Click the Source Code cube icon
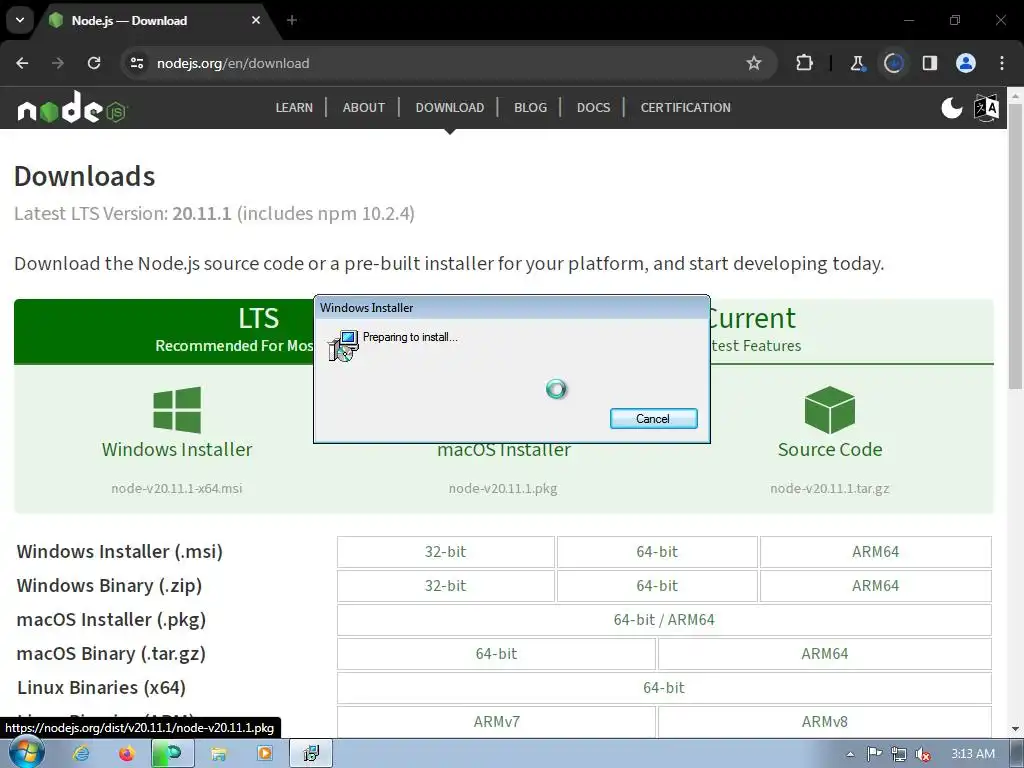Screen dimensions: 1024x768 coord(830,410)
